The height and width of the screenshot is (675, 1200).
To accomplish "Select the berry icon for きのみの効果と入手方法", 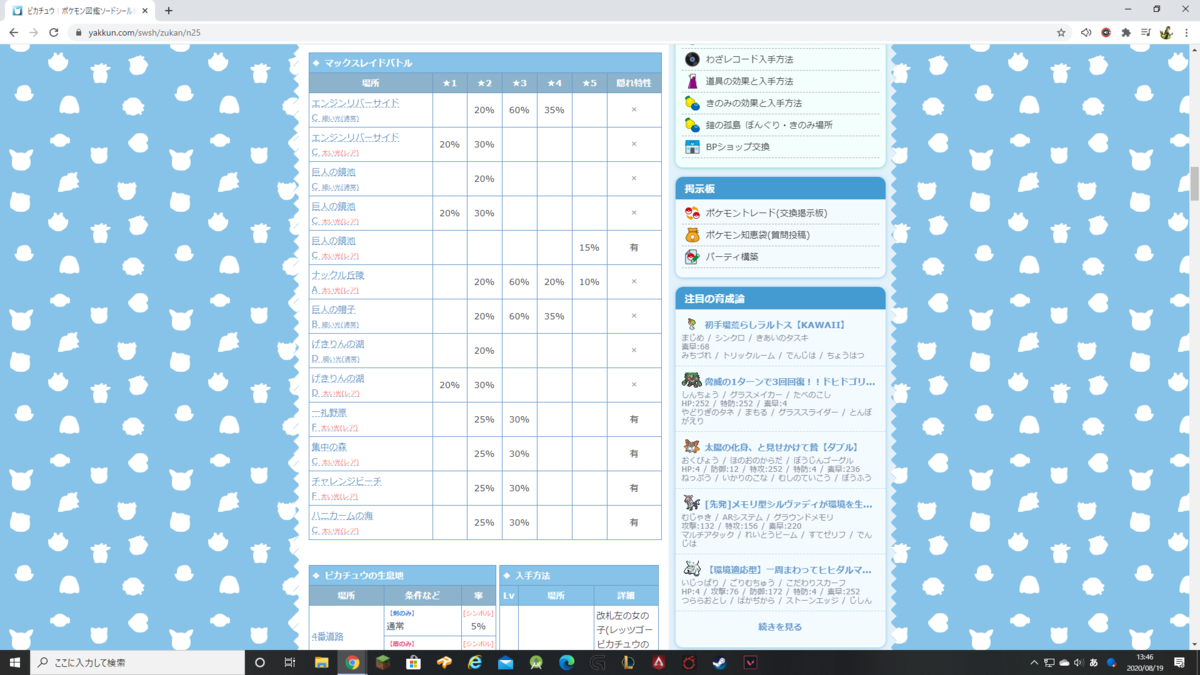I will point(691,103).
